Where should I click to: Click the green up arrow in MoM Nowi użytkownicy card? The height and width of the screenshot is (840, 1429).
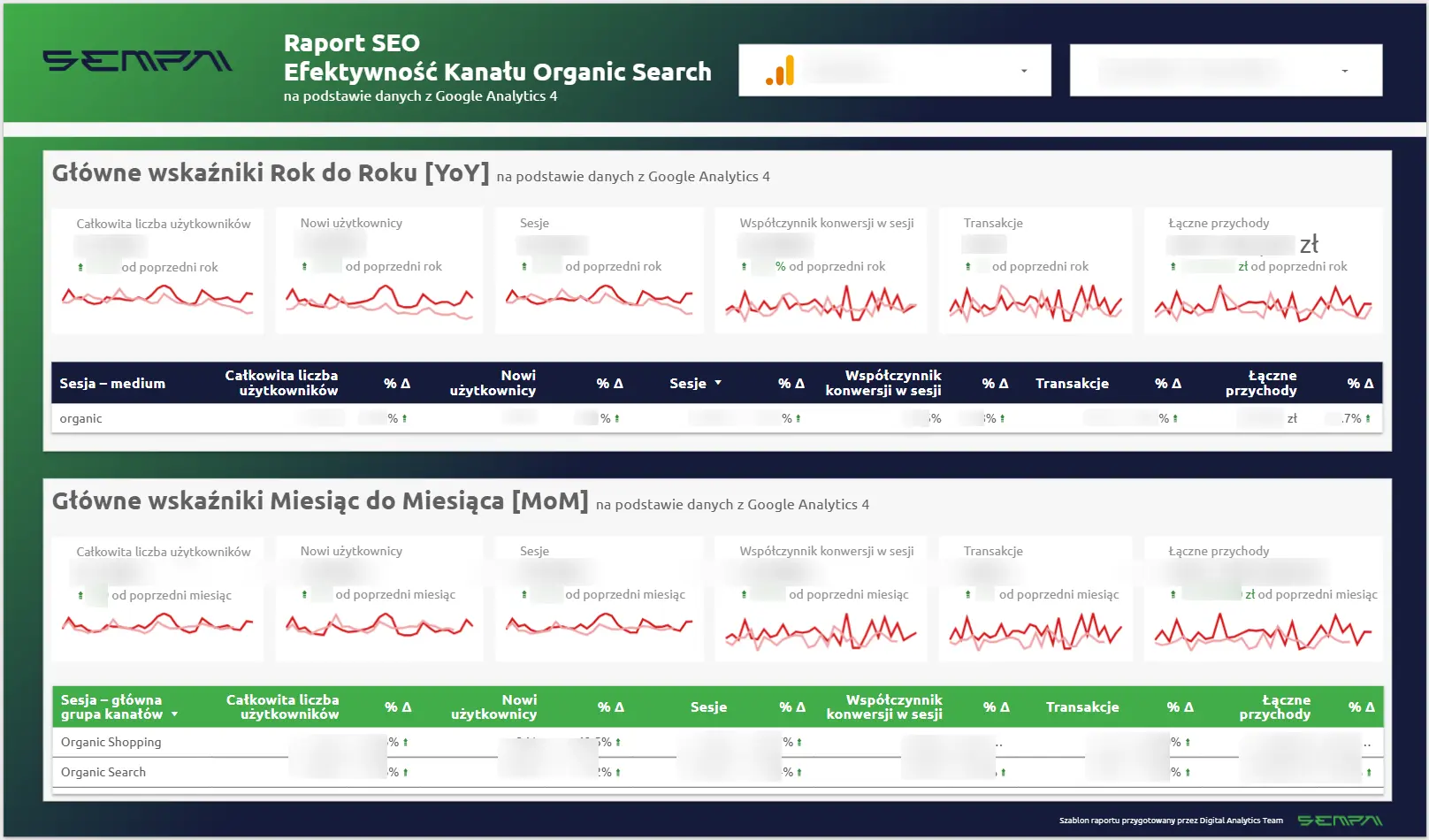click(x=304, y=594)
